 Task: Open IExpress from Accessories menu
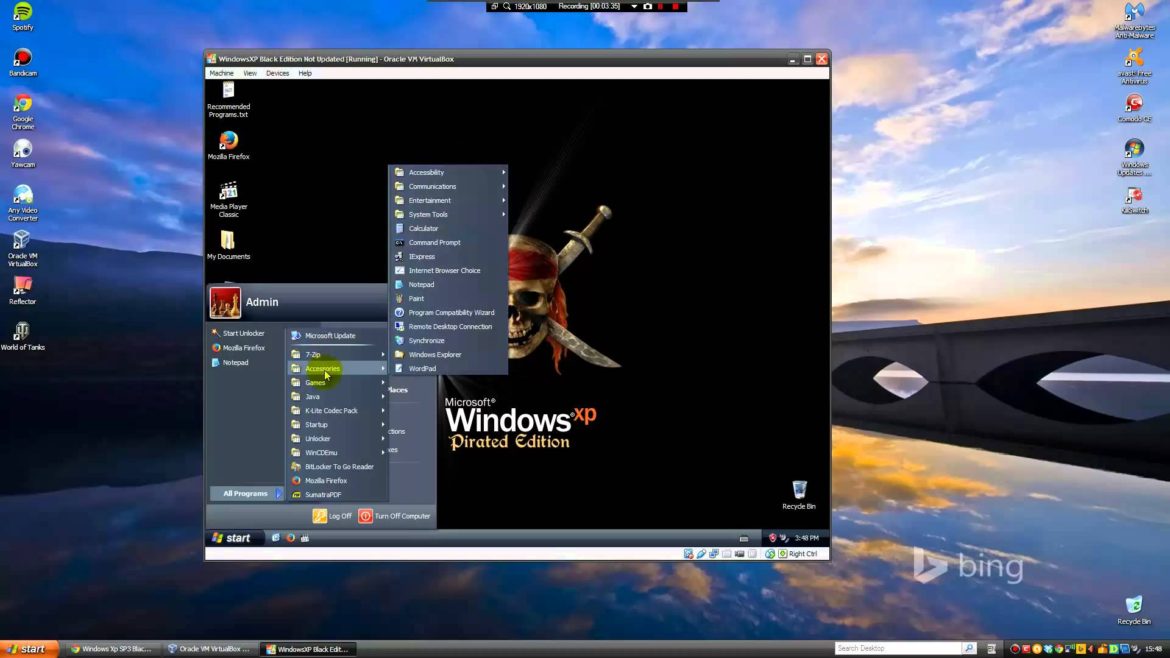[448, 257]
